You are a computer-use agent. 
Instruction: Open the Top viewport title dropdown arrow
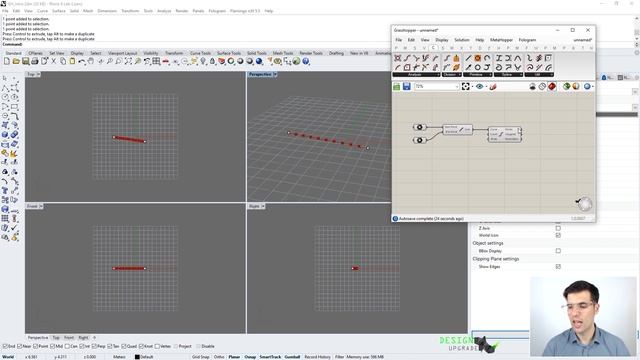[38, 74]
